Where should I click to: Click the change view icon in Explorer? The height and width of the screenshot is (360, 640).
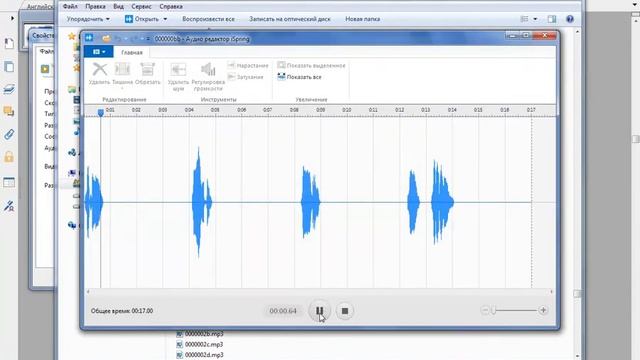(524, 19)
